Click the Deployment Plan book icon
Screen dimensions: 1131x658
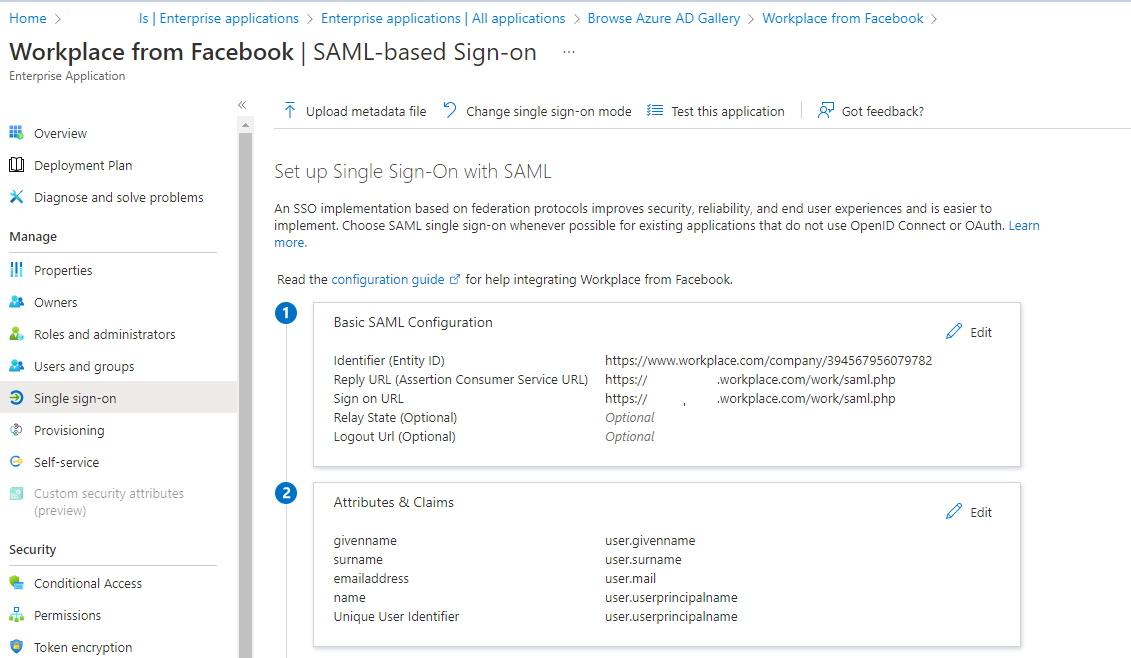pyautogui.click(x=16, y=165)
